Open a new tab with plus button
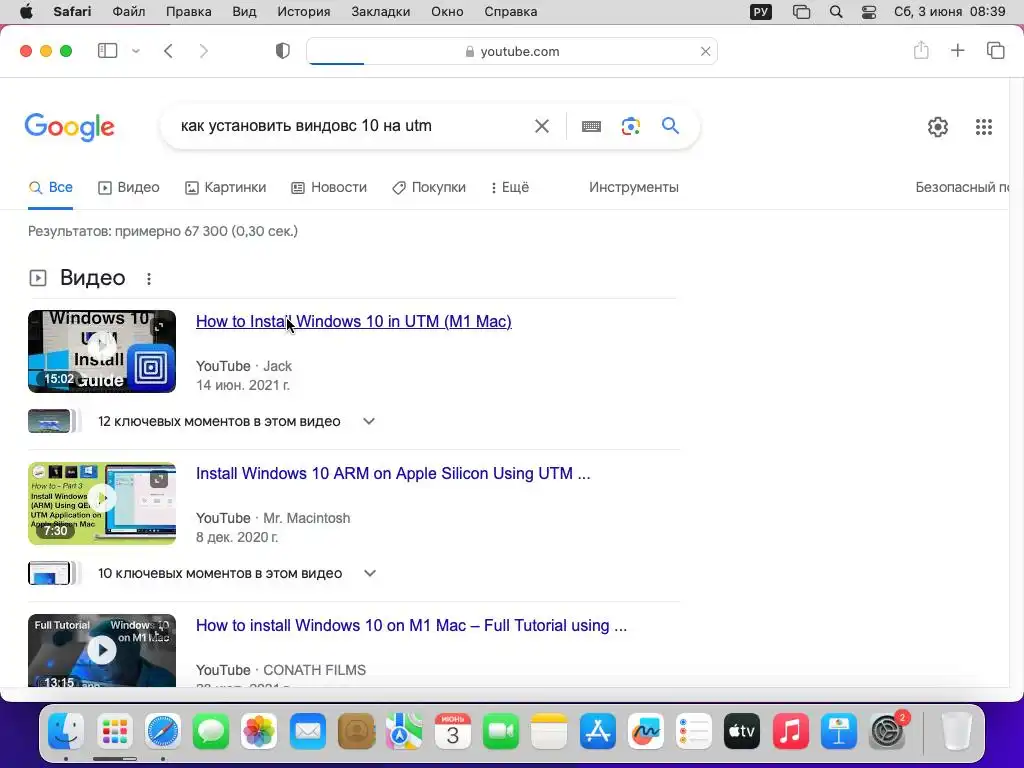This screenshot has height=768, width=1024. coord(957,50)
